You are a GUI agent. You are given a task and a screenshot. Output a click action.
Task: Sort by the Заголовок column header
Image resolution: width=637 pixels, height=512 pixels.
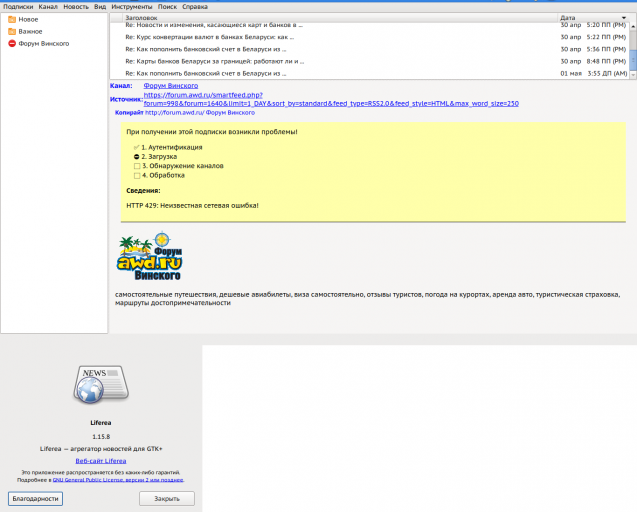340,18
